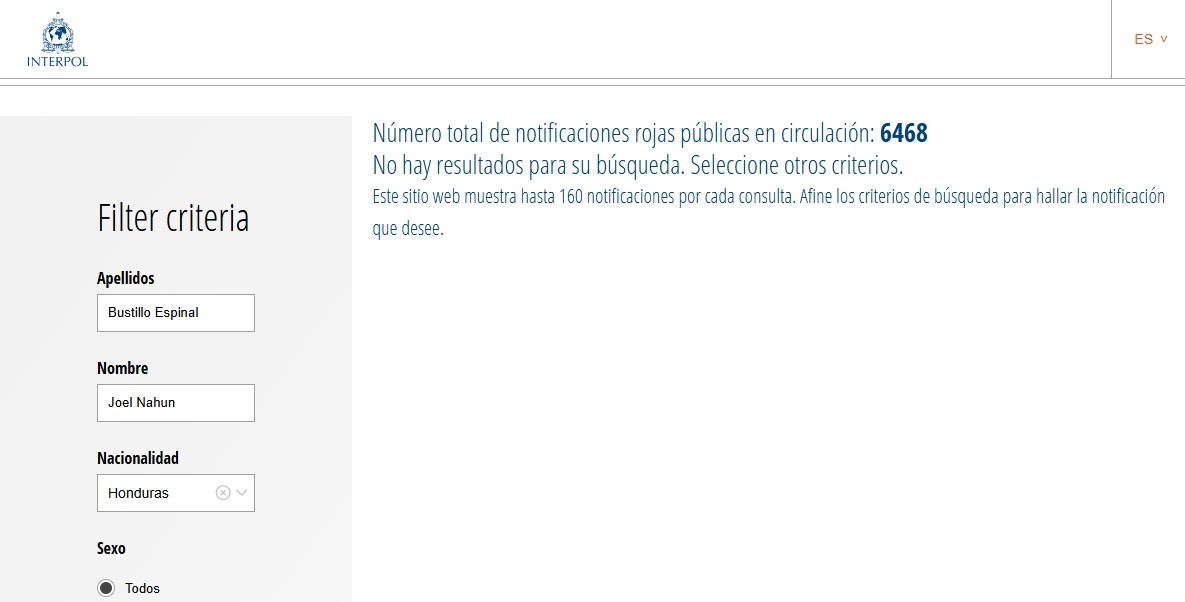Open the ES language selector
This screenshot has width=1185, height=602.
pyautogui.click(x=1144, y=39)
